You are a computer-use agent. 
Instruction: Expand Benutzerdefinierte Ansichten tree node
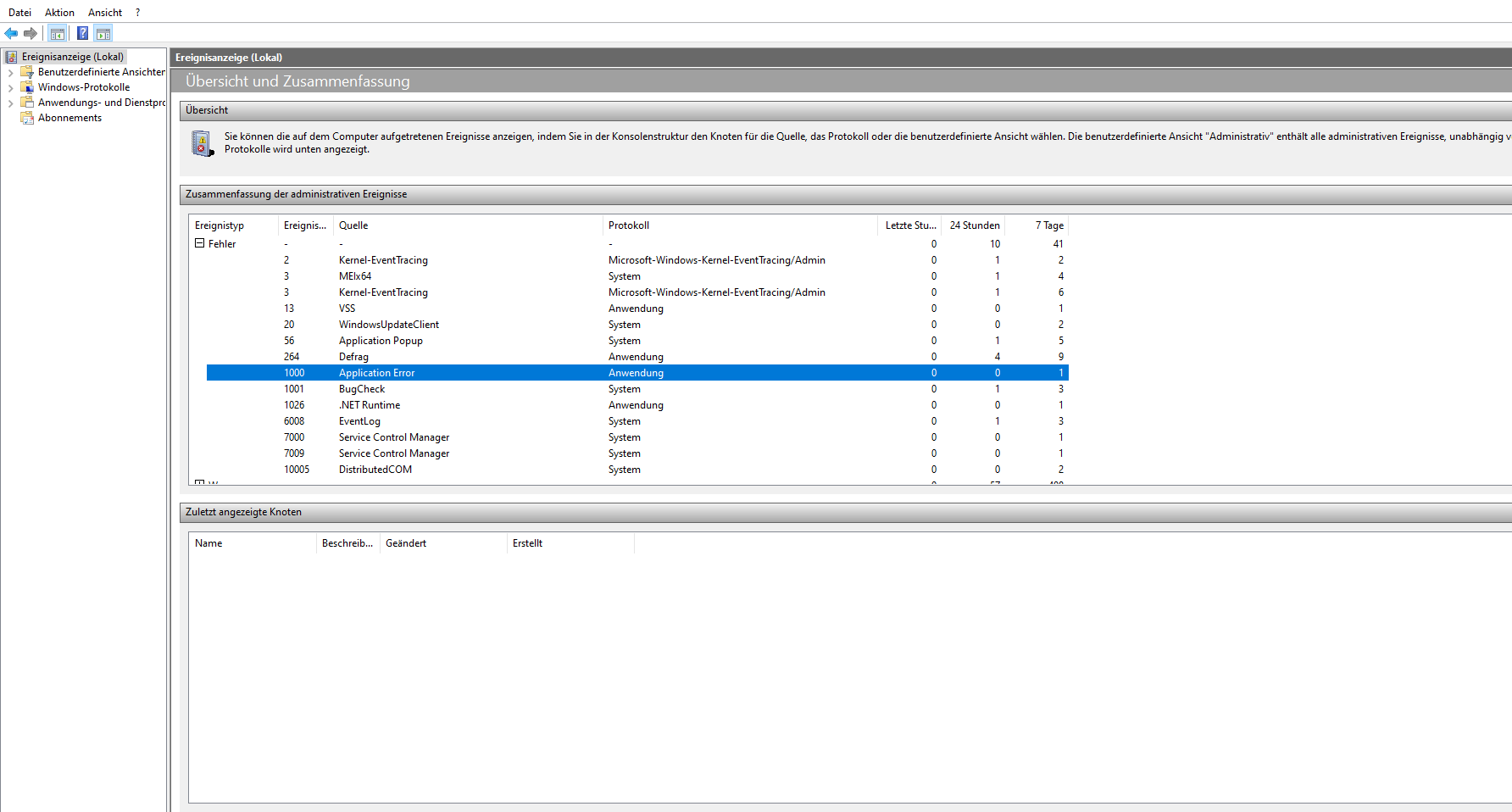click(10, 73)
